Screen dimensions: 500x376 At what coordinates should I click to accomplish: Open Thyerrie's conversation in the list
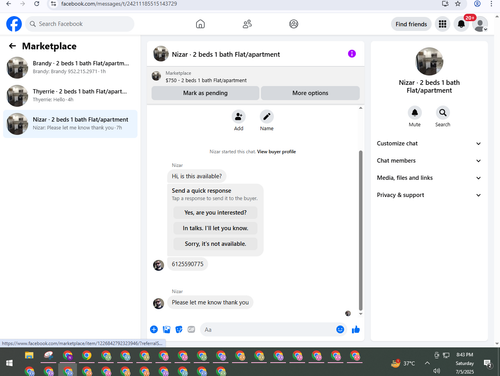70,96
